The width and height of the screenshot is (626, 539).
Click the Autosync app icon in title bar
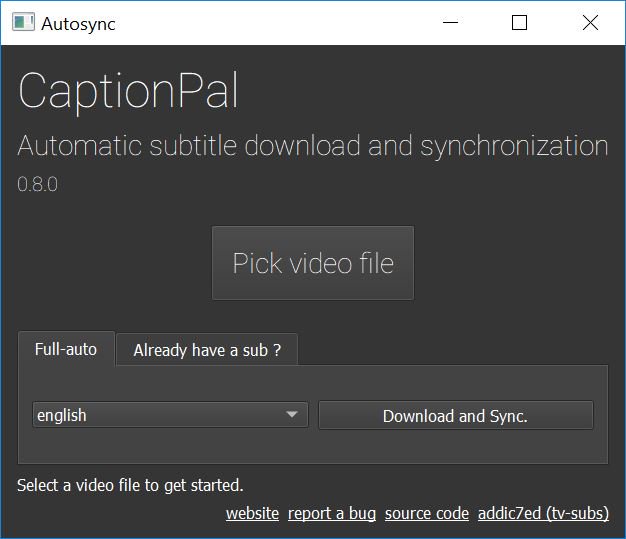[x=23, y=22]
